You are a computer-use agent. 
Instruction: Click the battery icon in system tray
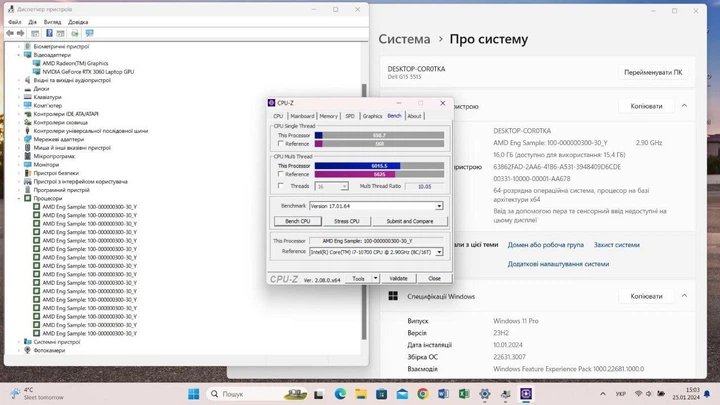661,394
